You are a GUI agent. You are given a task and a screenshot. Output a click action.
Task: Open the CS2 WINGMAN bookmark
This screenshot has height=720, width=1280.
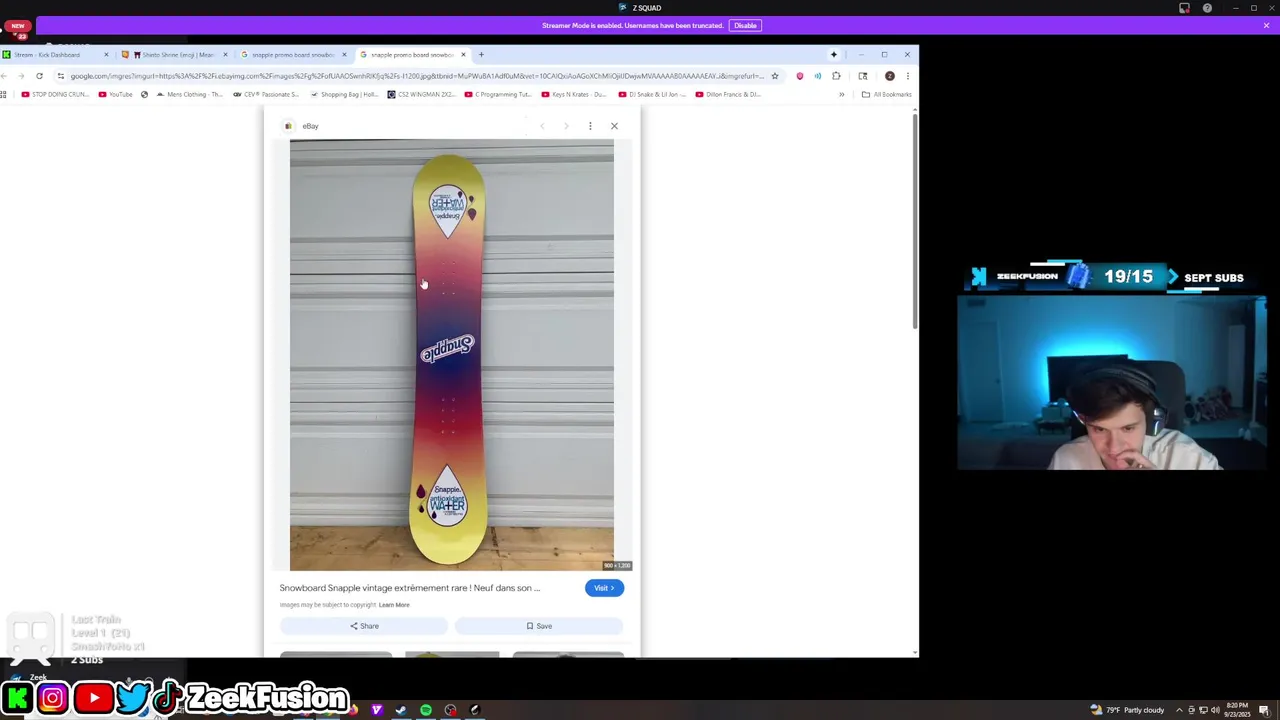point(421,95)
